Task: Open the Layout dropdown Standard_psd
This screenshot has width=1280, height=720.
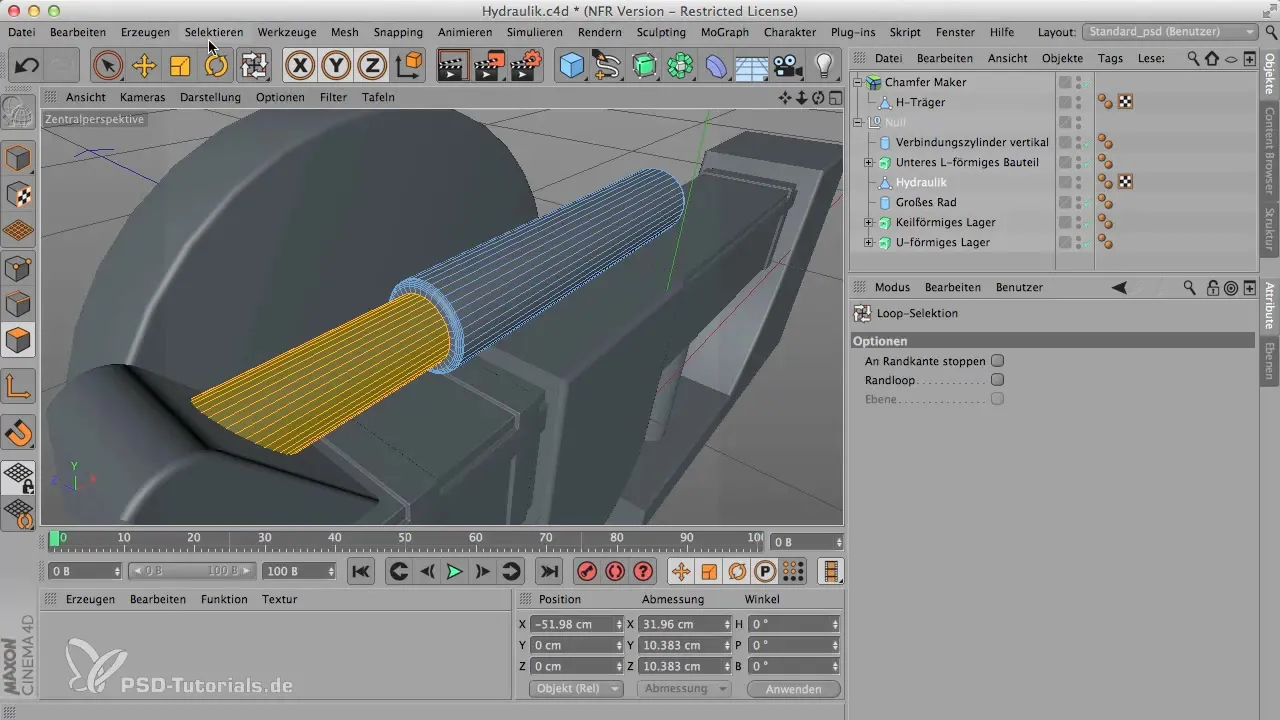Action: [1171, 32]
